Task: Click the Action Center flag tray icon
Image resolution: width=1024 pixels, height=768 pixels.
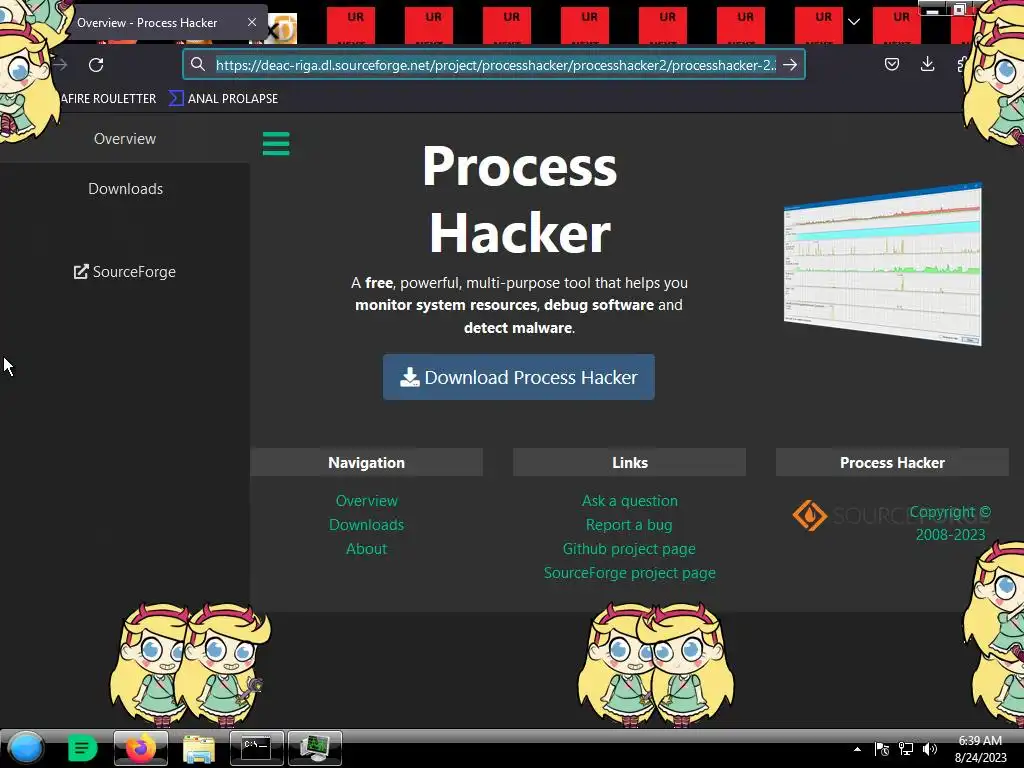Action: pyautogui.click(x=882, y=749)
